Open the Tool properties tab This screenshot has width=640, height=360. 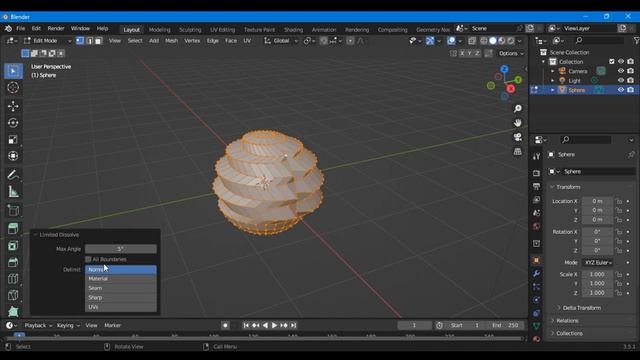click(x=536, y=156)
